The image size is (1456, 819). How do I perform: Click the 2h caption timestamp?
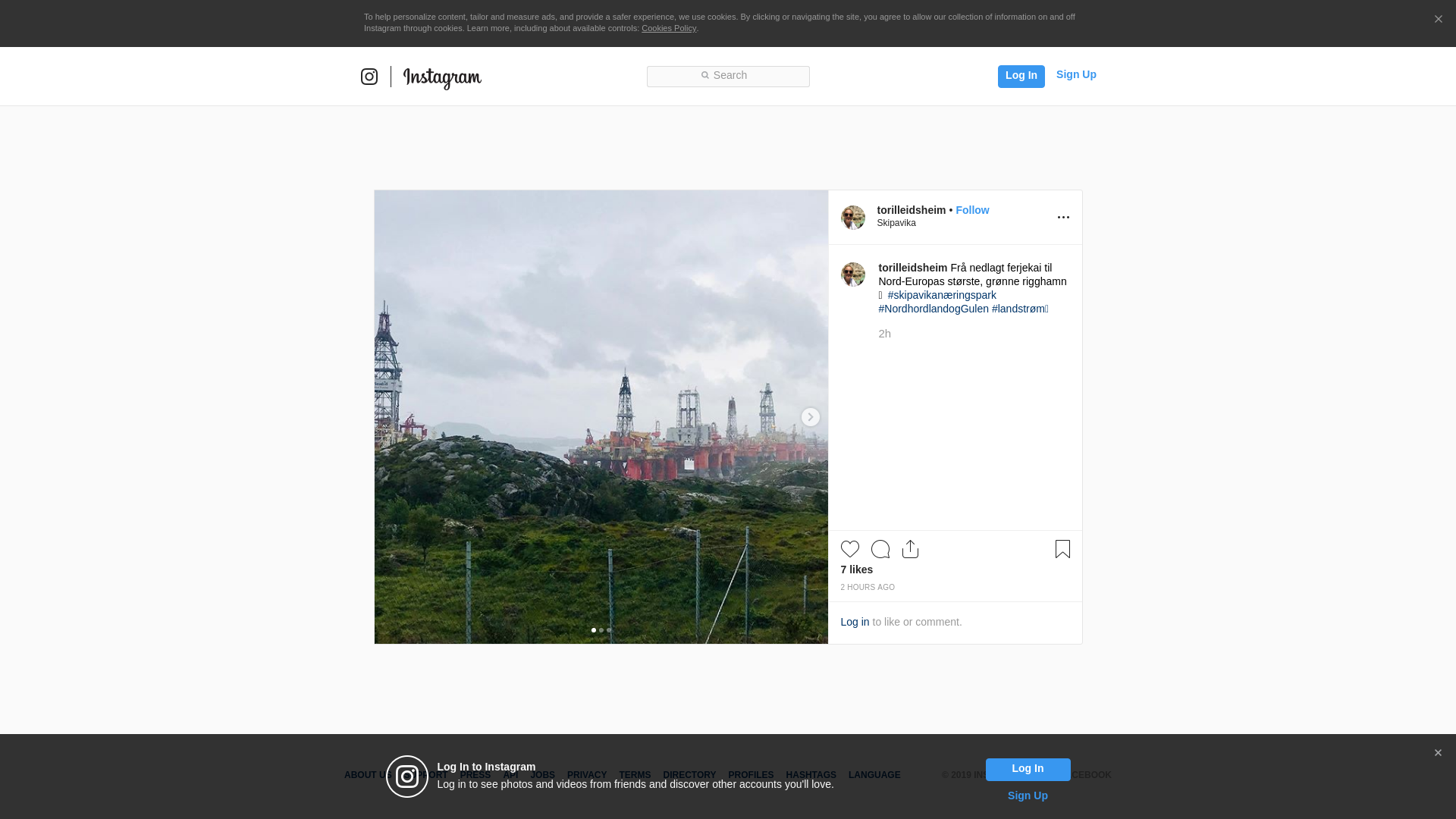coord(885,334)
